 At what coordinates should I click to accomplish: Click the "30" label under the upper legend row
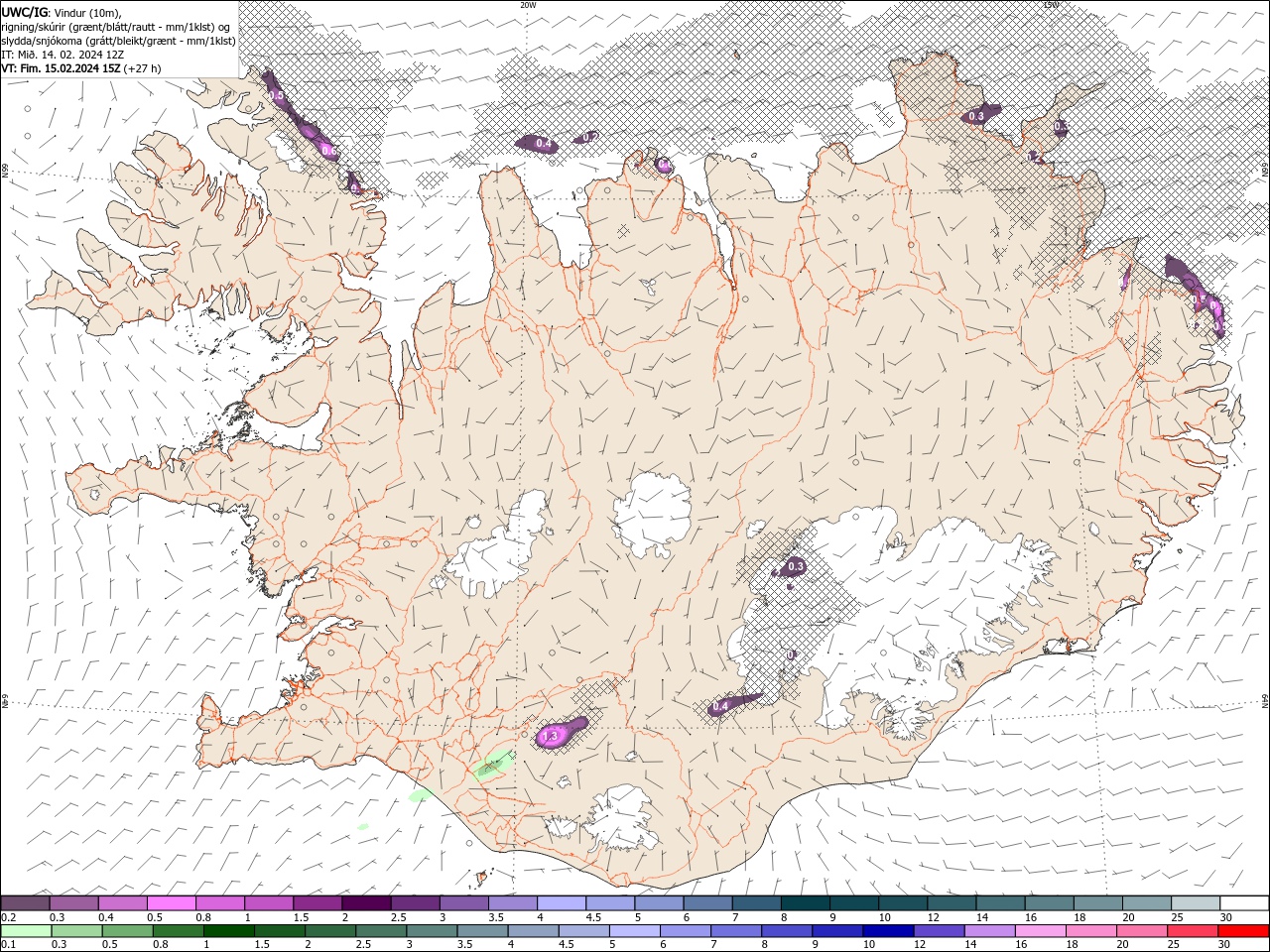click(x=1226, y=917)
